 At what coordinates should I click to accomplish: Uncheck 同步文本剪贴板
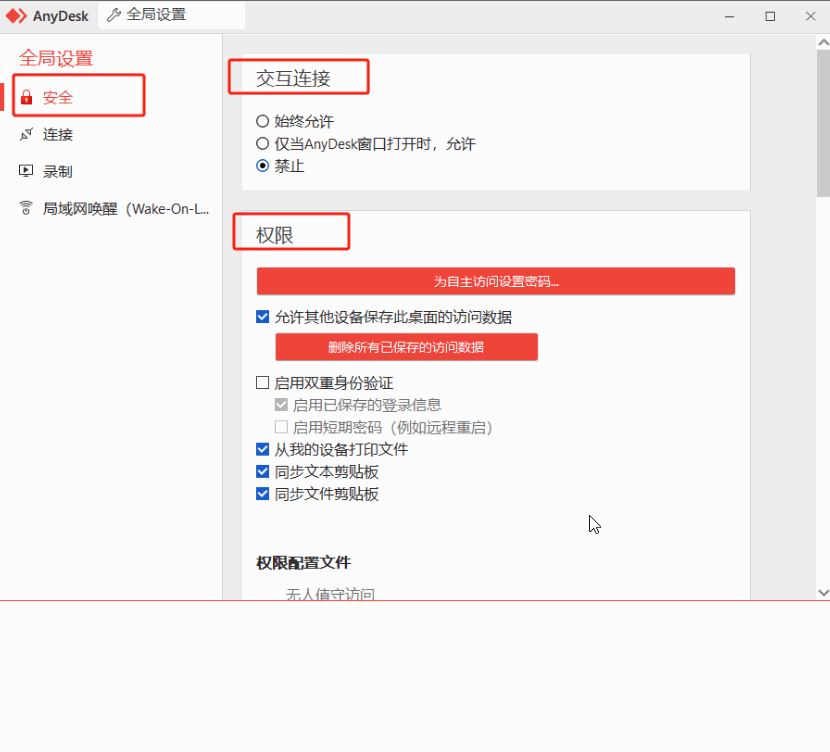(x=262, y=471)
